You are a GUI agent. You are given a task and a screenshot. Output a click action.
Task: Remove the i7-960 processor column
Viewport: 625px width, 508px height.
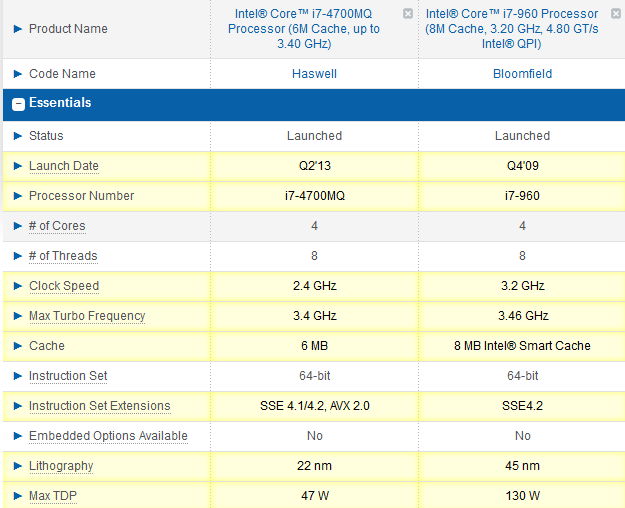[x=616, y=14]
